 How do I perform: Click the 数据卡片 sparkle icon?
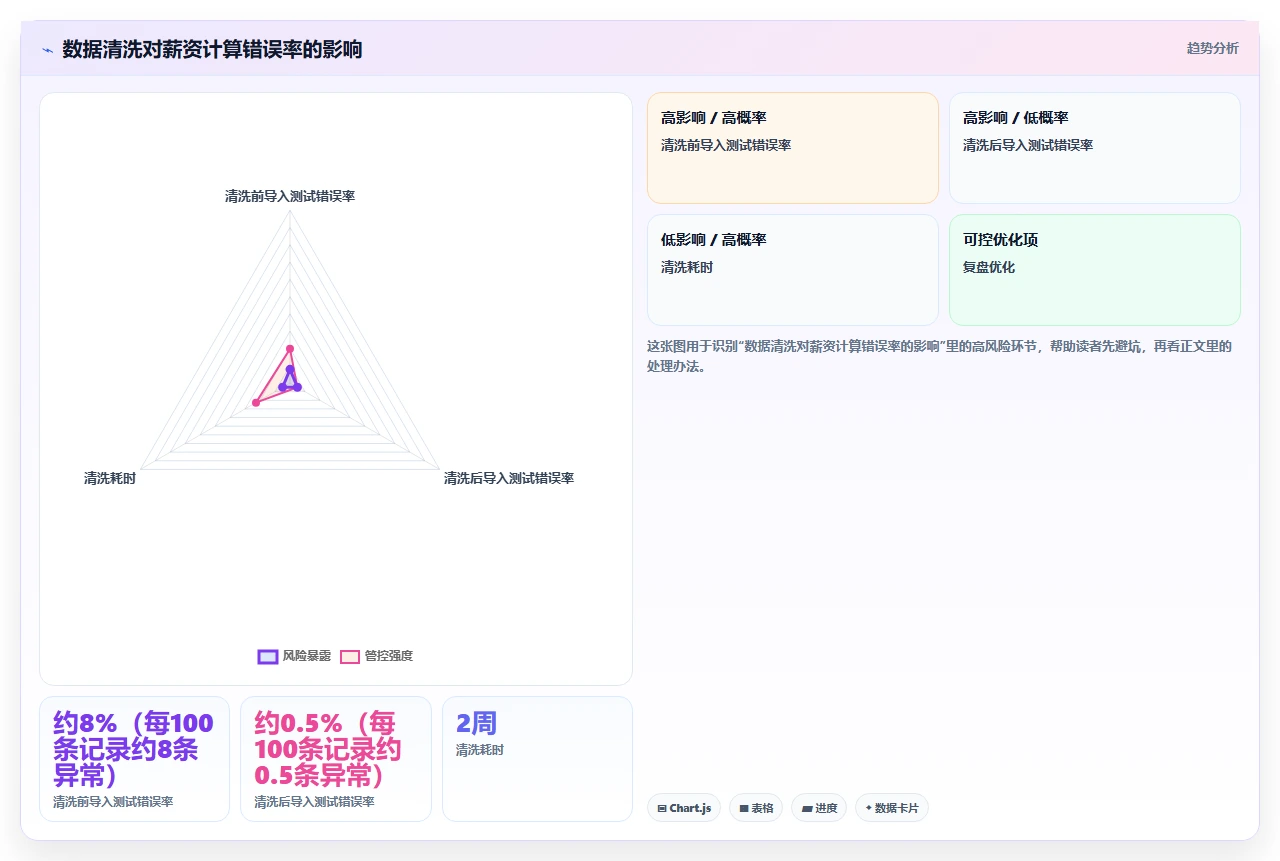[x=868, y=808]
